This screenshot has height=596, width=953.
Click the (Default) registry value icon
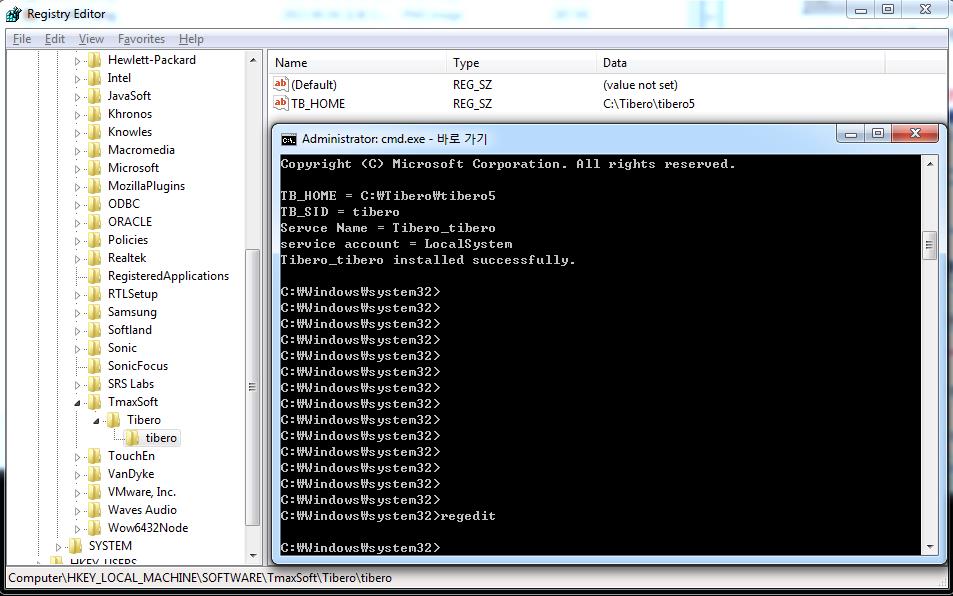280,85
